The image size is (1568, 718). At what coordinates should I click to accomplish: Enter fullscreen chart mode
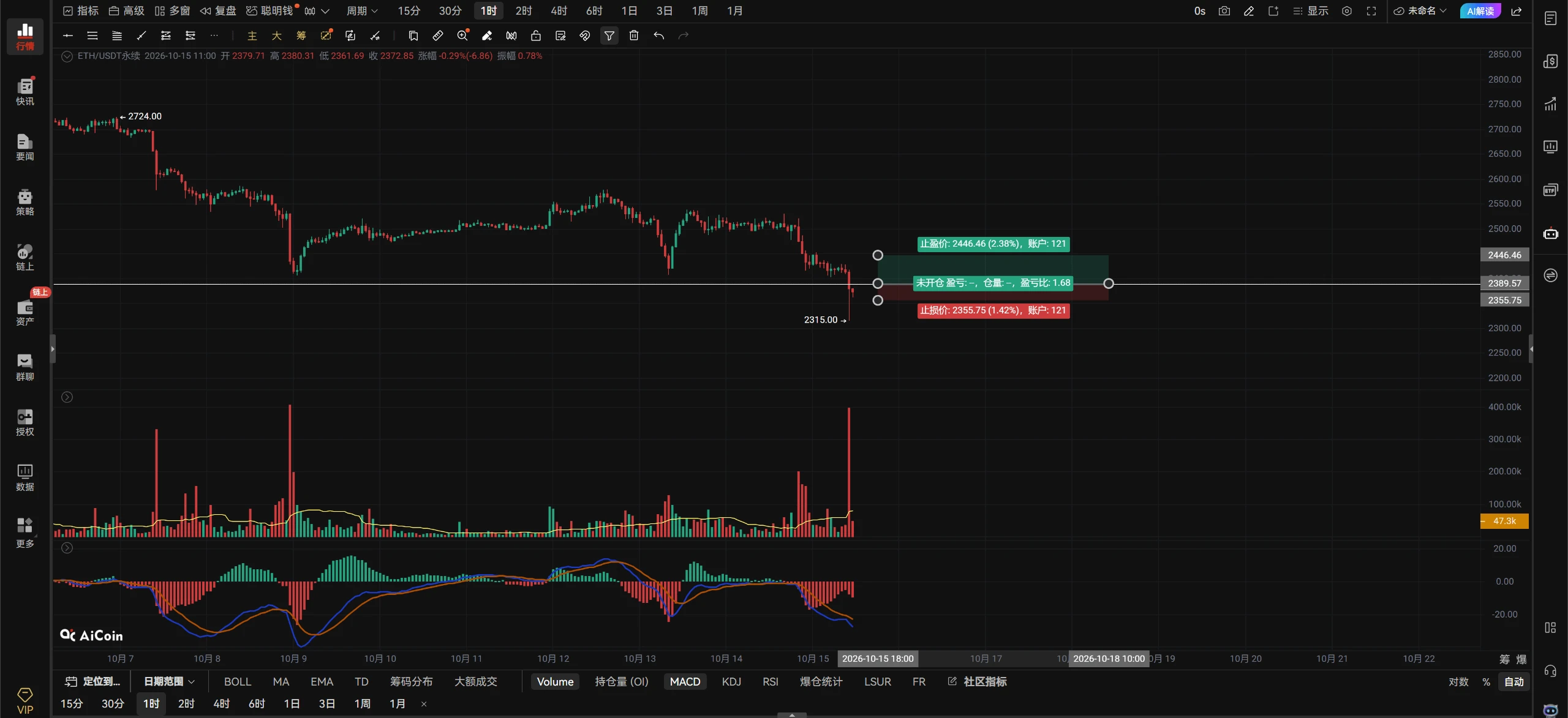[x=1371, y=11]
